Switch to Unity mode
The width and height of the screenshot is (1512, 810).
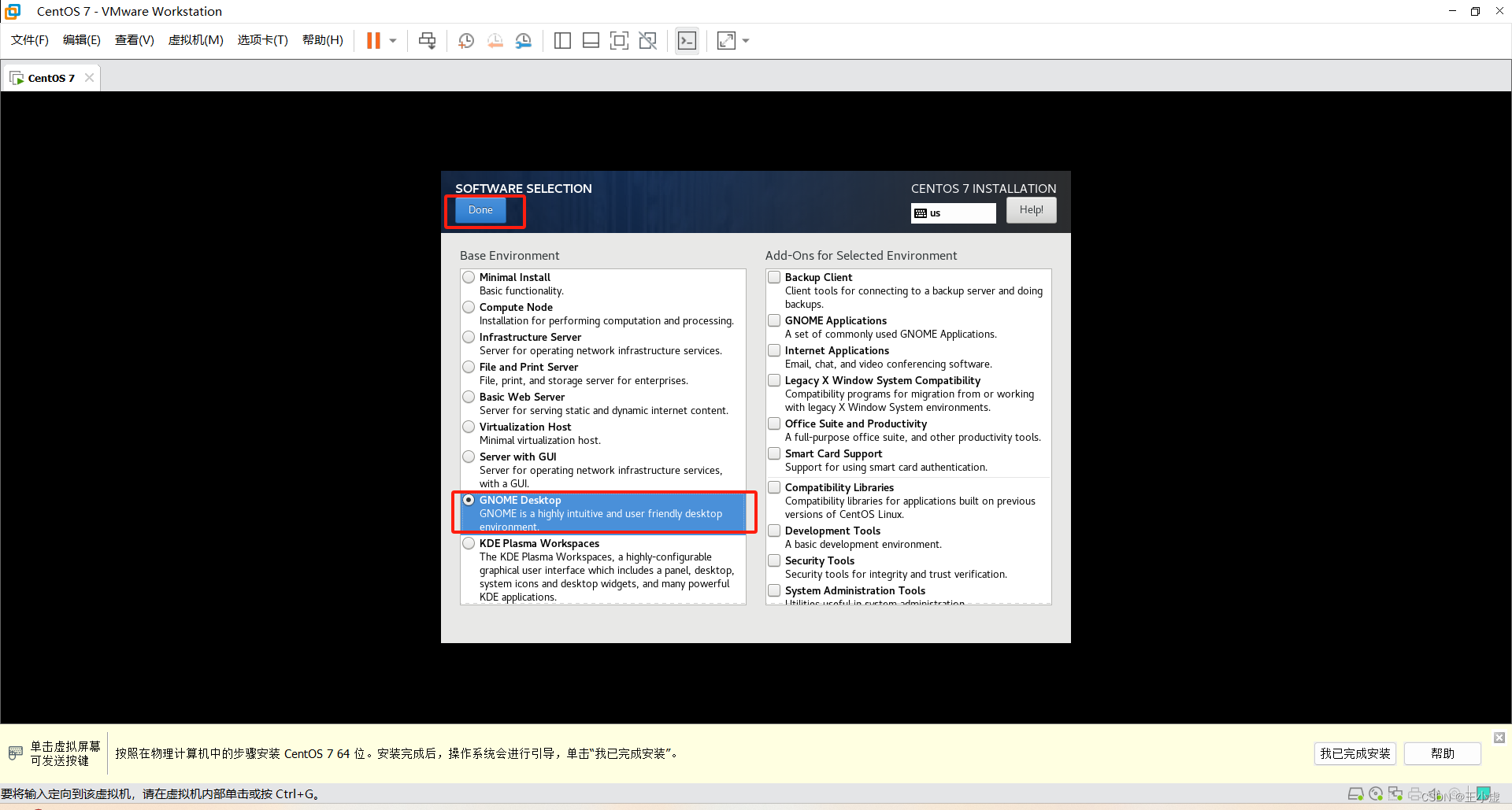(648, 41)
